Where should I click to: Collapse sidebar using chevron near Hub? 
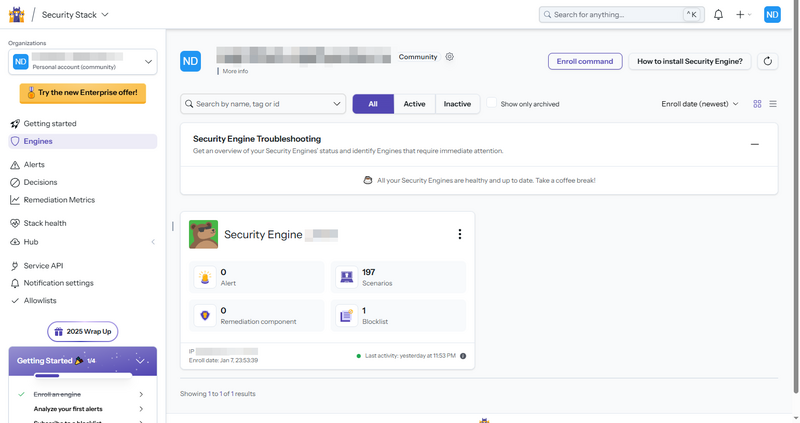point(153,242)
